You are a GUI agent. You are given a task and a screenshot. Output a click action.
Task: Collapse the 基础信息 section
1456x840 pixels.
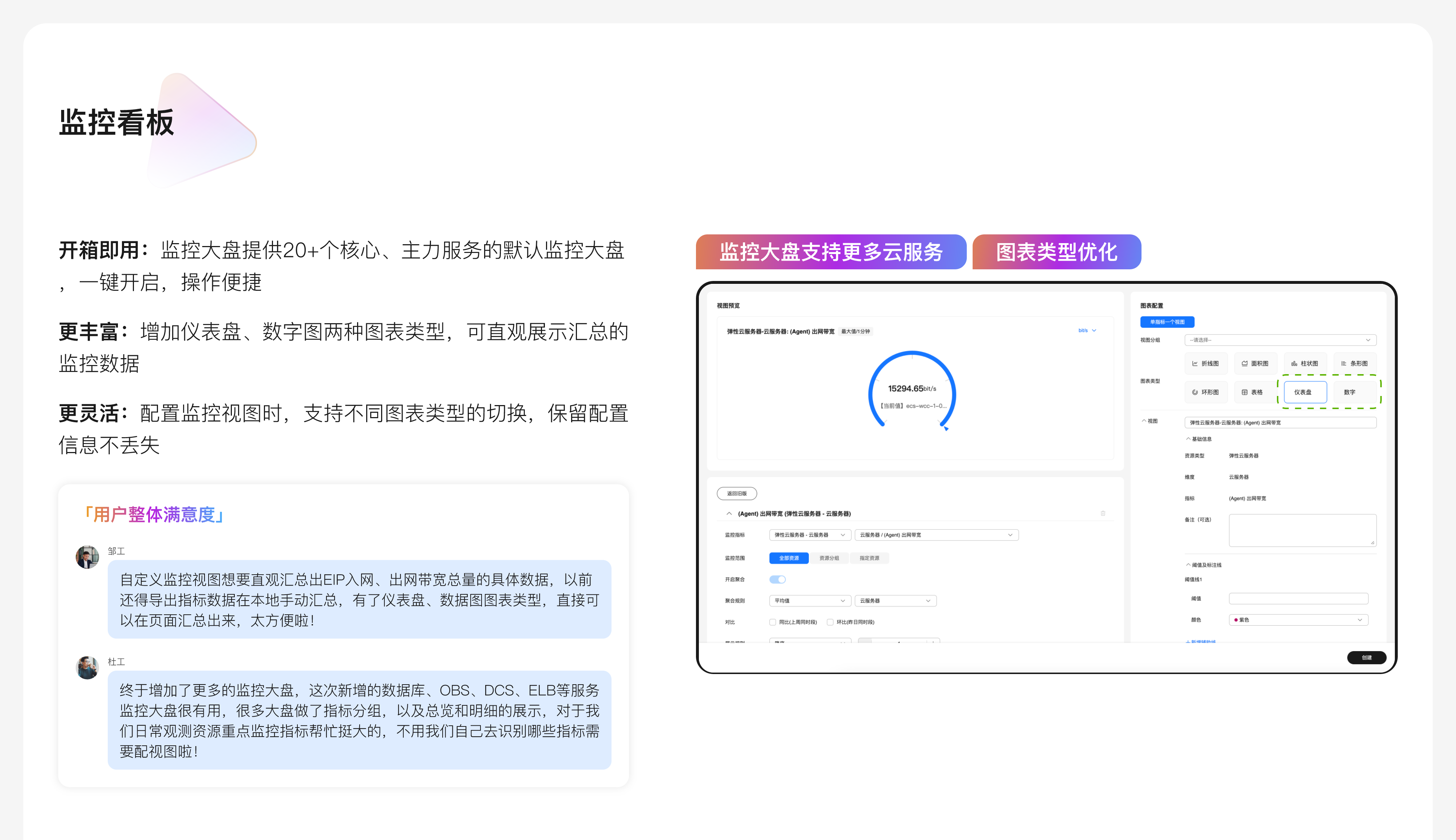[x=1188, y=439]
